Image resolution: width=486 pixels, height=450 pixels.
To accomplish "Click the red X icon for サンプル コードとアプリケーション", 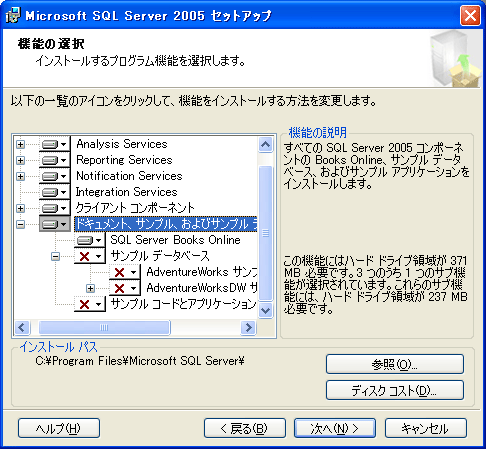I will (89, 304).
